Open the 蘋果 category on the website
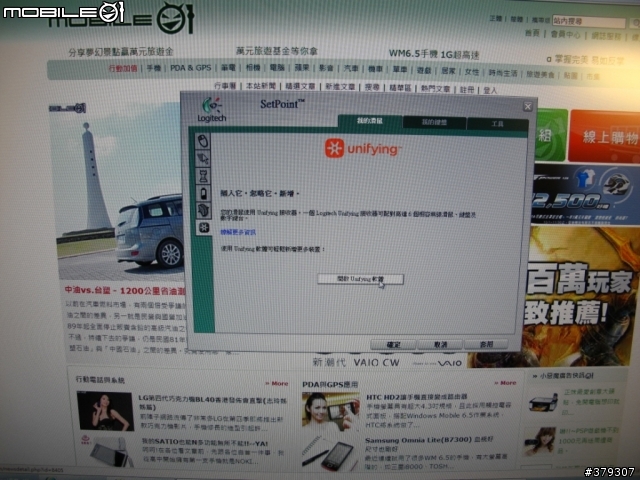Viewport: 640px width, 480px height. click(302, 68)
